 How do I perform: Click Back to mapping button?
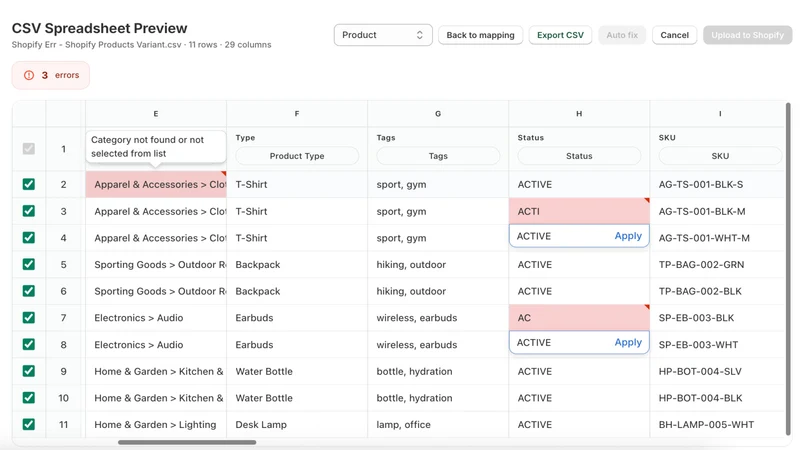tap(480, 35)
